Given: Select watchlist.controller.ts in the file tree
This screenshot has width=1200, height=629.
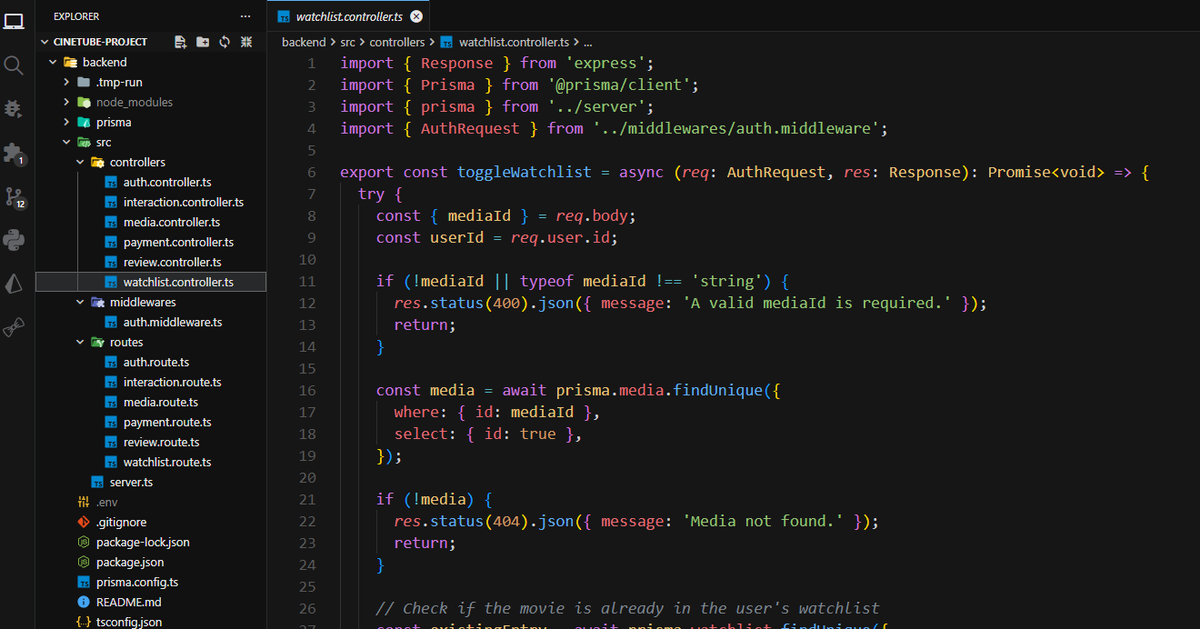Looking at the screenshot, I should 150,282.
